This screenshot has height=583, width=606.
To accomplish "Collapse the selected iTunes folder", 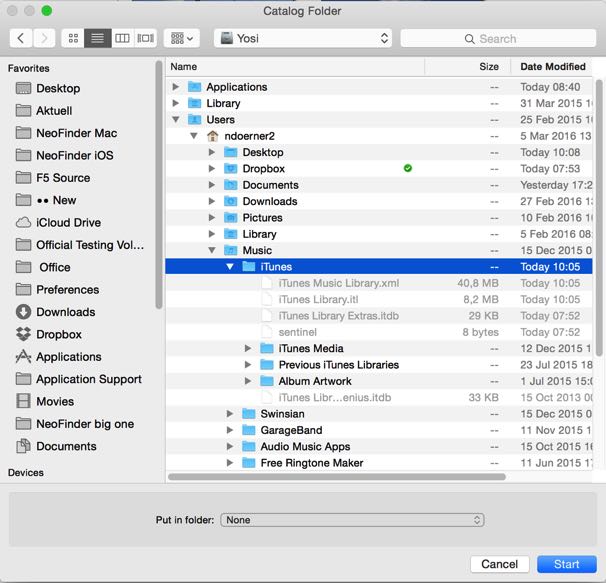I will (230, 266).
